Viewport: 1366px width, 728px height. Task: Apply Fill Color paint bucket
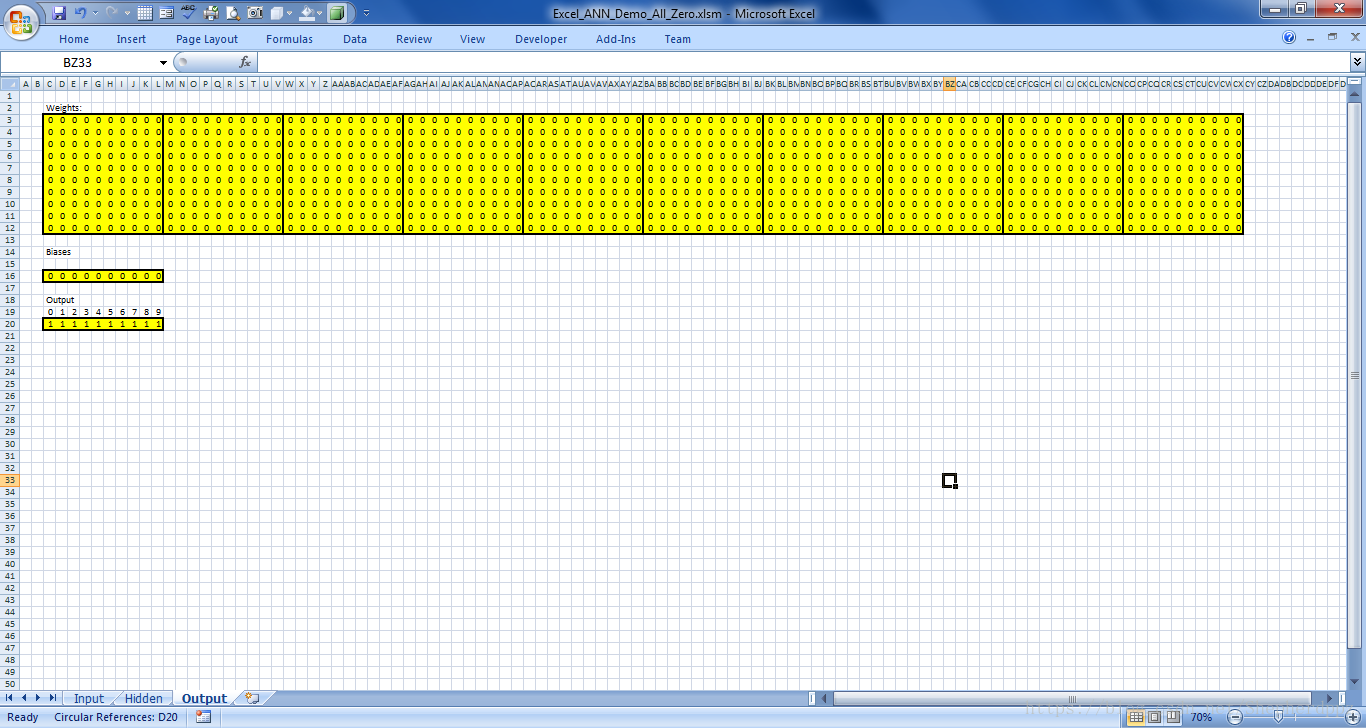click(307, 13)
